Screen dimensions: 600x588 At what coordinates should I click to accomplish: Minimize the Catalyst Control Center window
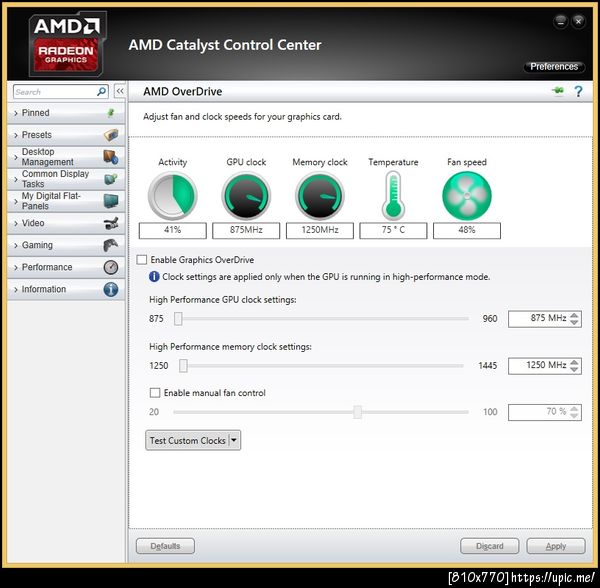[x=561, y=21]
